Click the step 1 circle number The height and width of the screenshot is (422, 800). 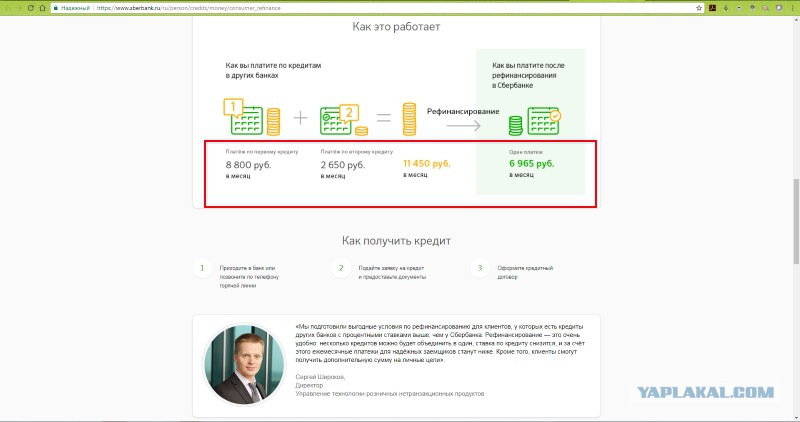tap(202, 268)
